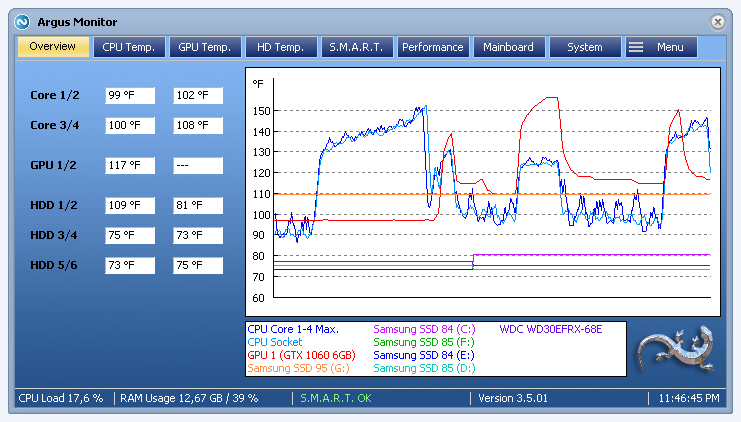
Task: Click the CPU Core 1-4 Max. legend entry
Action: pyautogui.click(x=293, y=329)
